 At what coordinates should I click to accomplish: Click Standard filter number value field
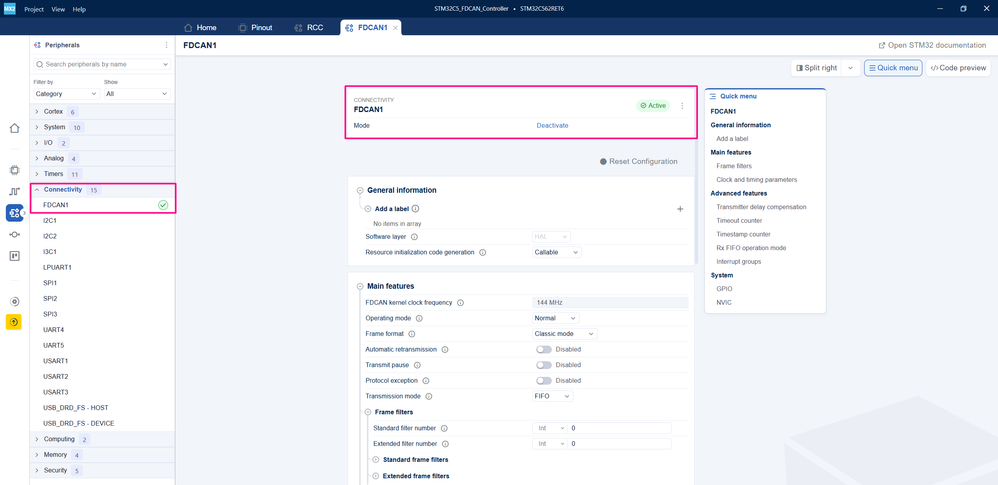[620, 428]
